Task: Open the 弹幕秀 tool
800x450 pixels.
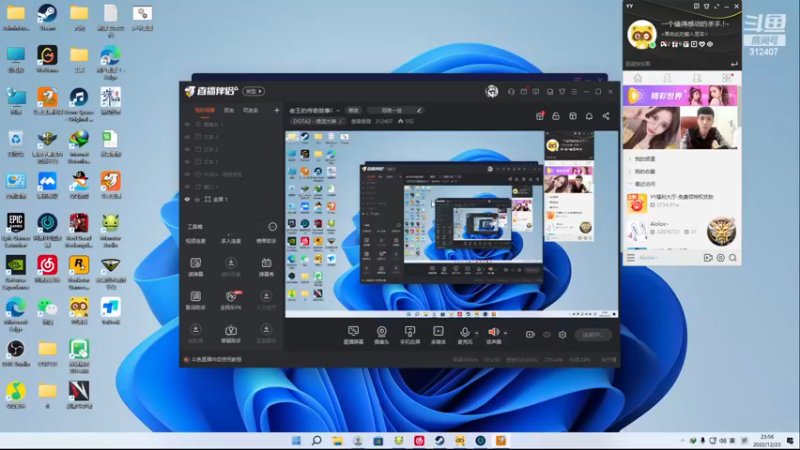Action: pyautogui.click(x=266, y=267)
